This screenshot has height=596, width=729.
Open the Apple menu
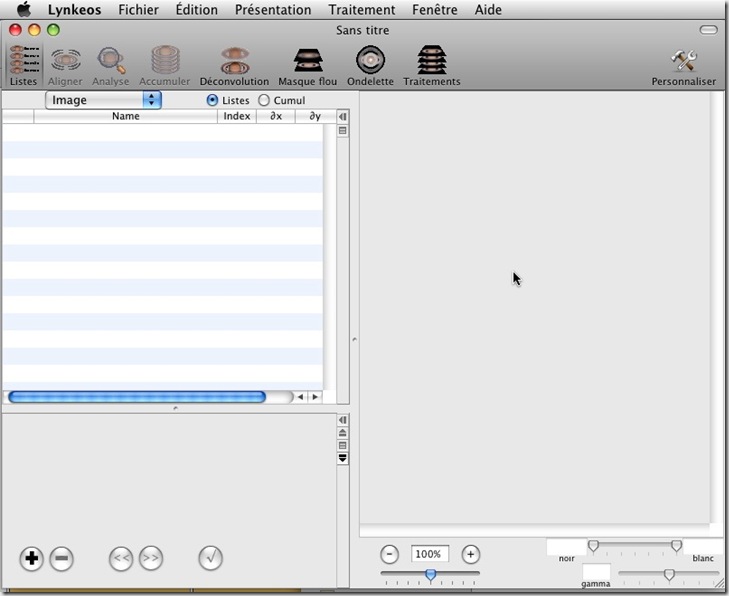[23, 9]
